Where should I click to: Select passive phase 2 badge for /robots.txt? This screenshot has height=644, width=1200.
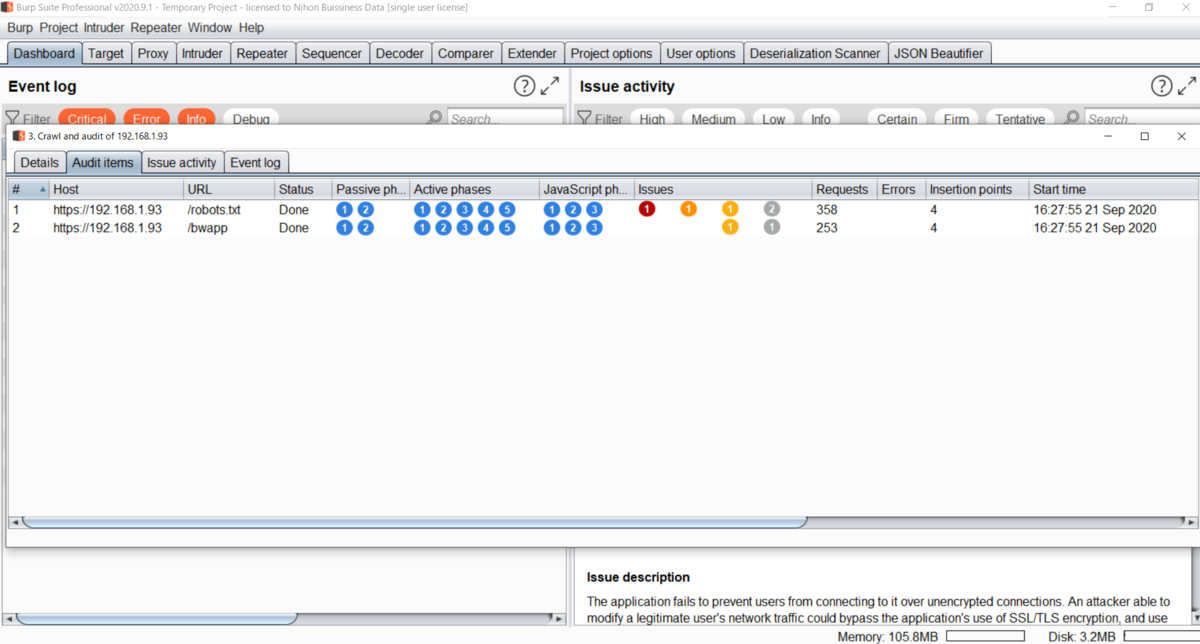tap(365, 209)
